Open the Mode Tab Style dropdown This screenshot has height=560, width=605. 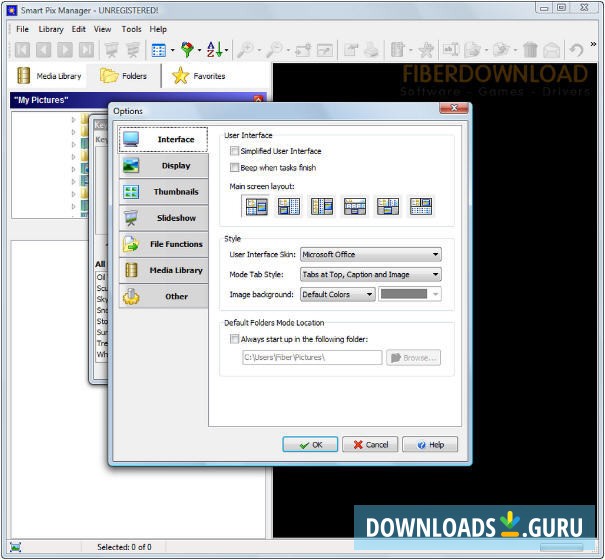[x=371, y=274]
